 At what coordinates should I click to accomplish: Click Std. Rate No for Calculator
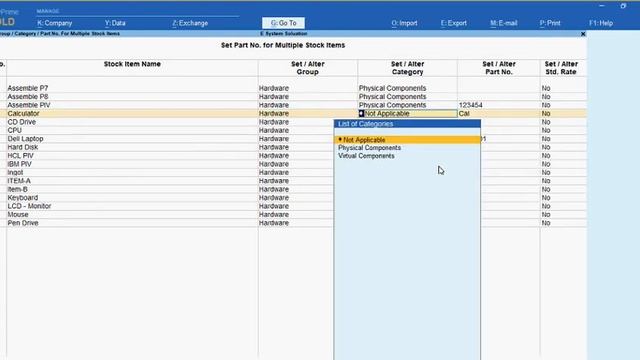coord(546,113)
